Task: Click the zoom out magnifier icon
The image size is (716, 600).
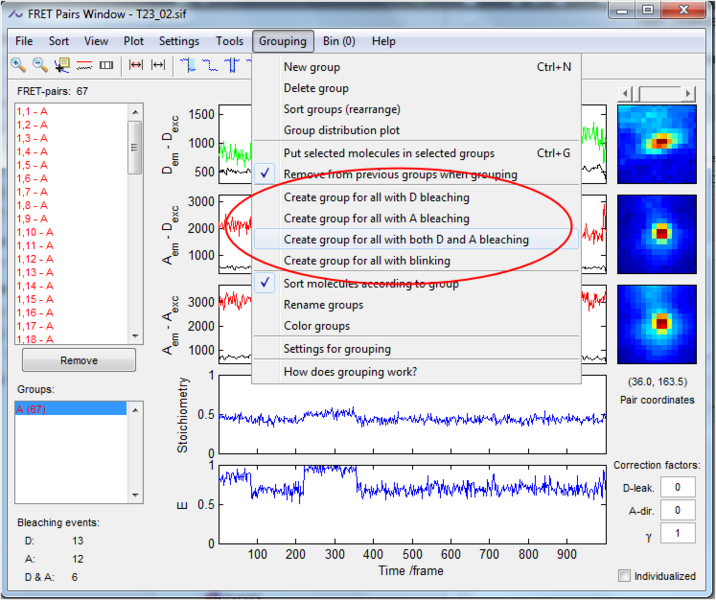Action: tap(40, 66)
